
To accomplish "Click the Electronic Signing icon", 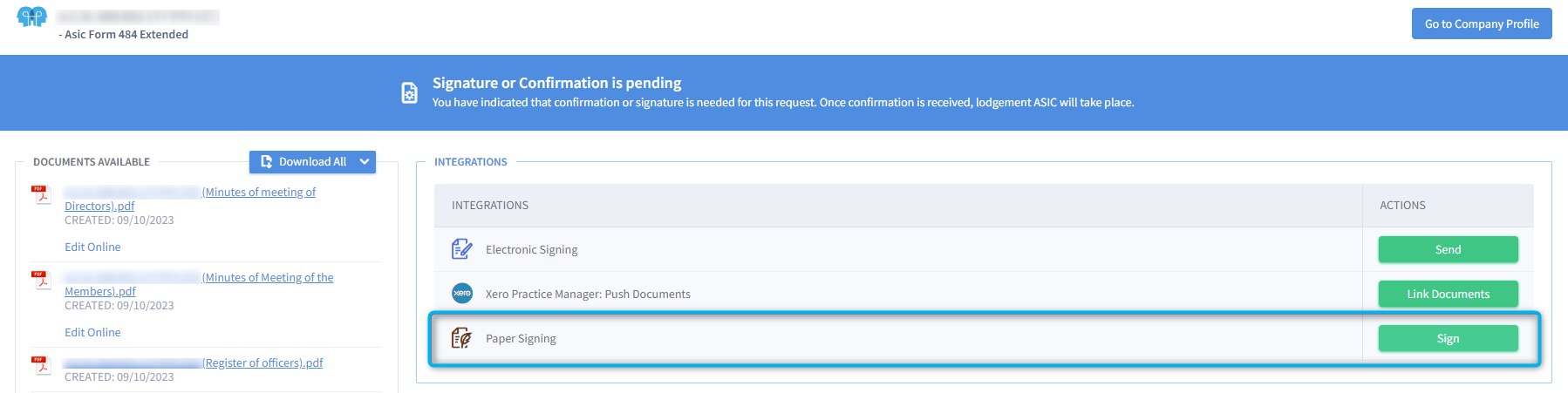I will click(462, 249).
